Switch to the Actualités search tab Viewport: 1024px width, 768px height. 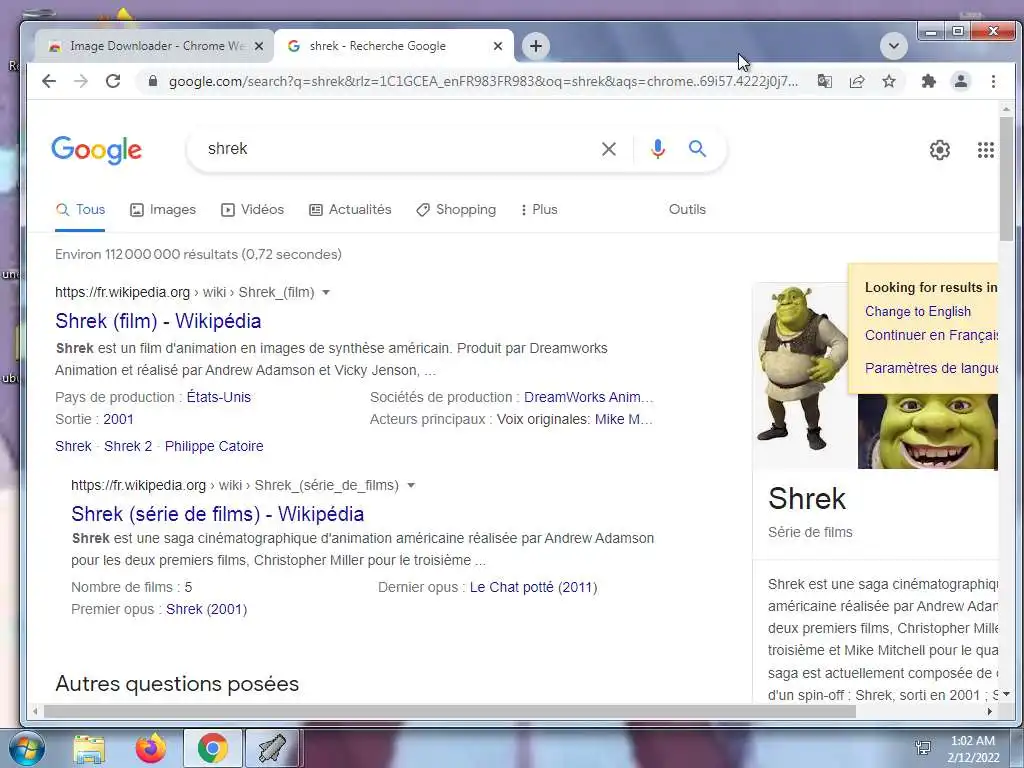(x=350, y=210)
